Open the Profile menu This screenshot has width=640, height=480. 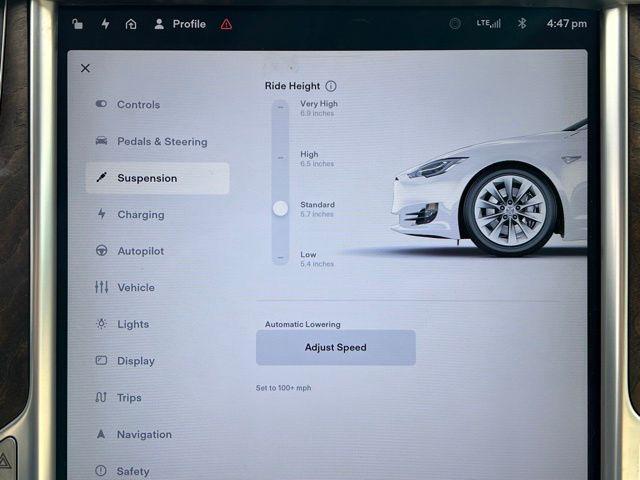180,24
